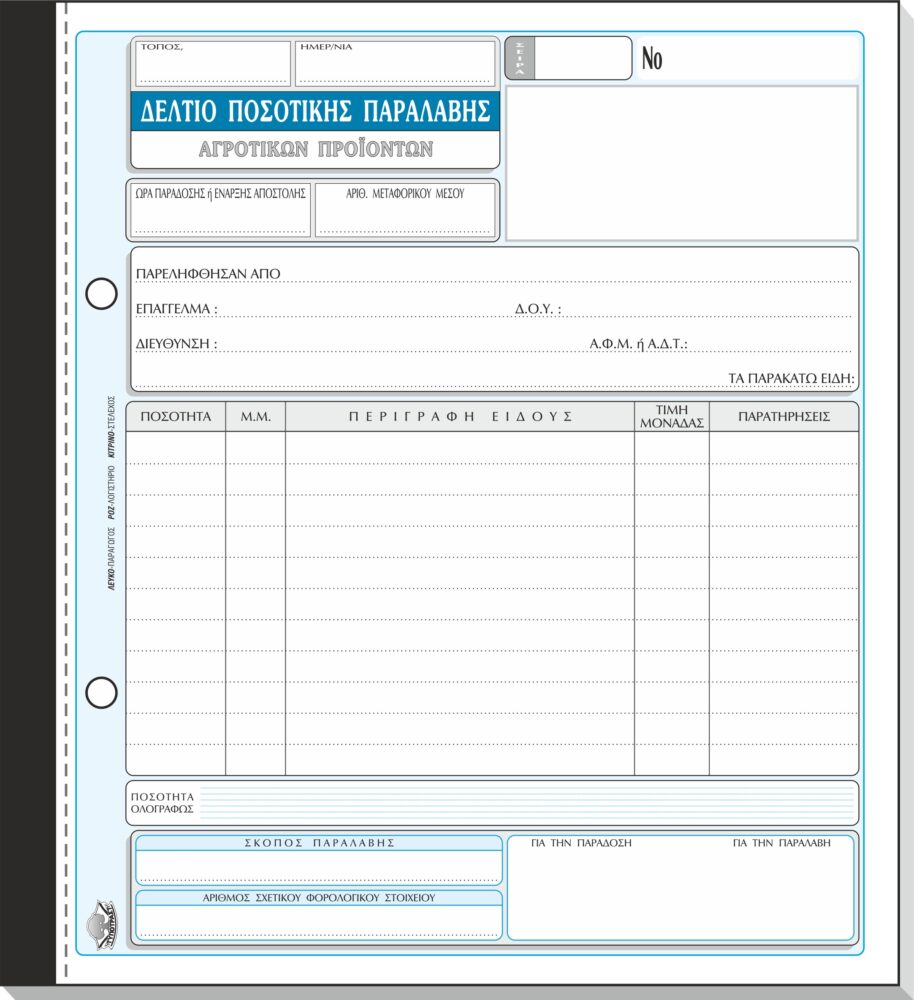Click the ΔΙΕΥΘΥΝΣΗ address line
The height and width of the screenshot is (1000, 914).
click(x=358, y=344)
